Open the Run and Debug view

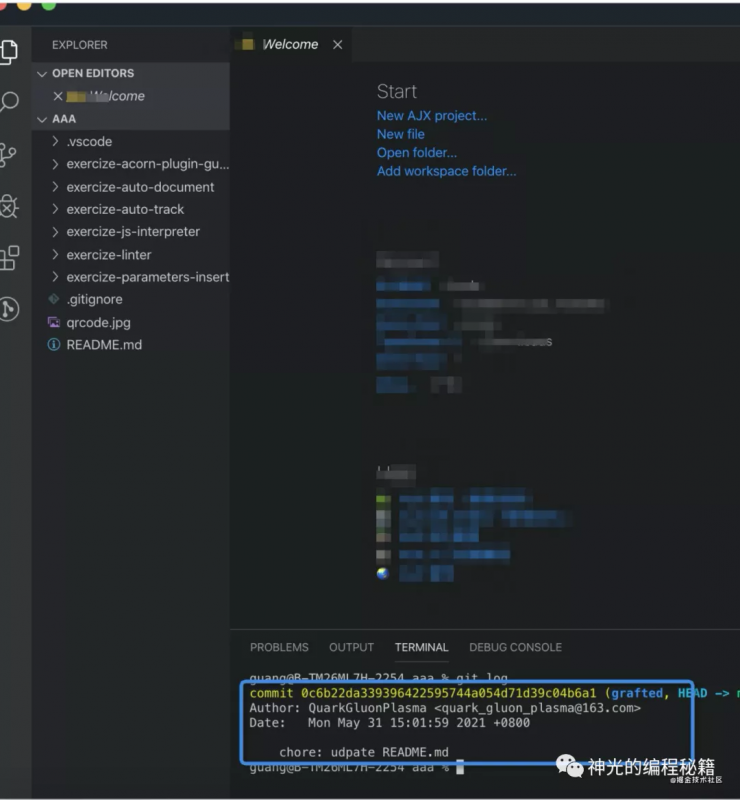(9, 206)
